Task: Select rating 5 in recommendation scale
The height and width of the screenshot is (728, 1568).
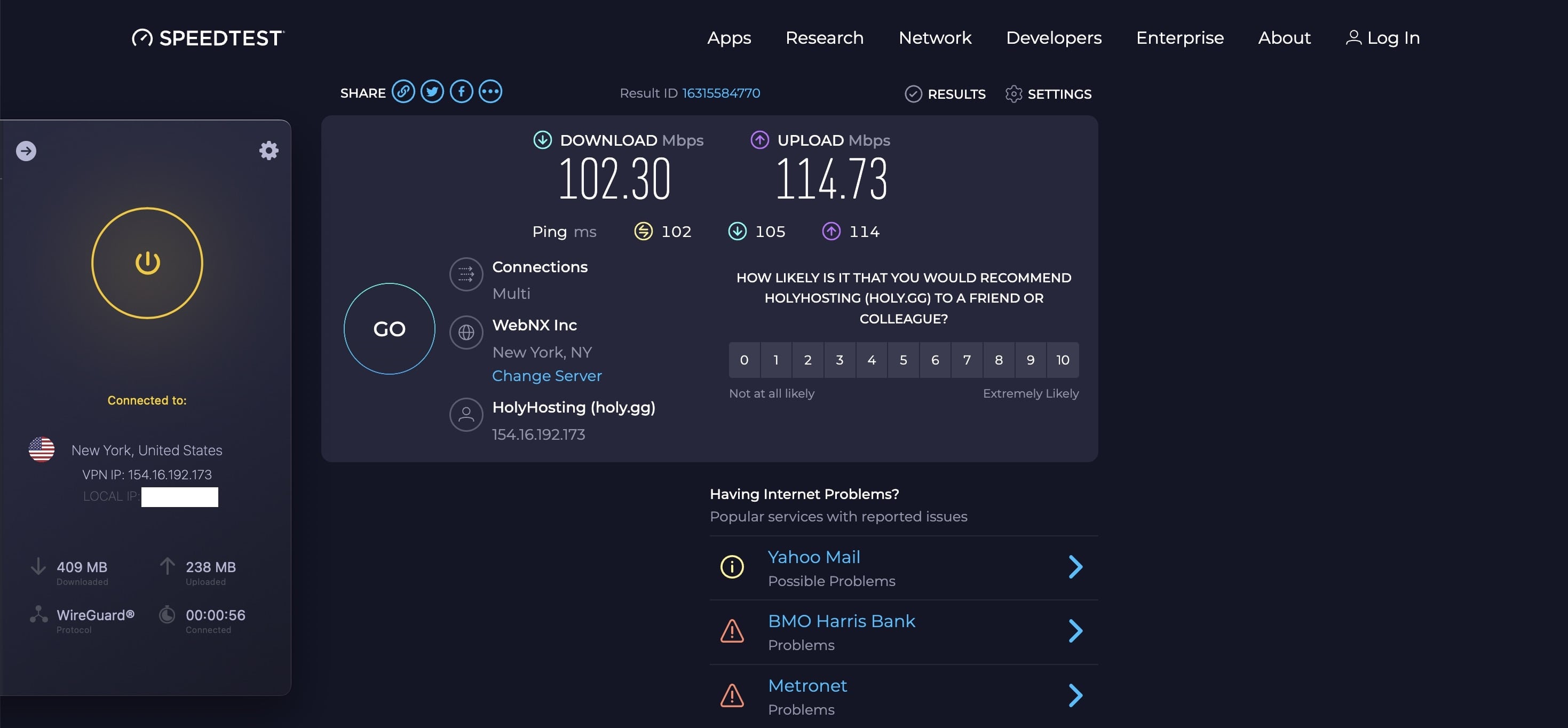Action: tap(904, 360)
